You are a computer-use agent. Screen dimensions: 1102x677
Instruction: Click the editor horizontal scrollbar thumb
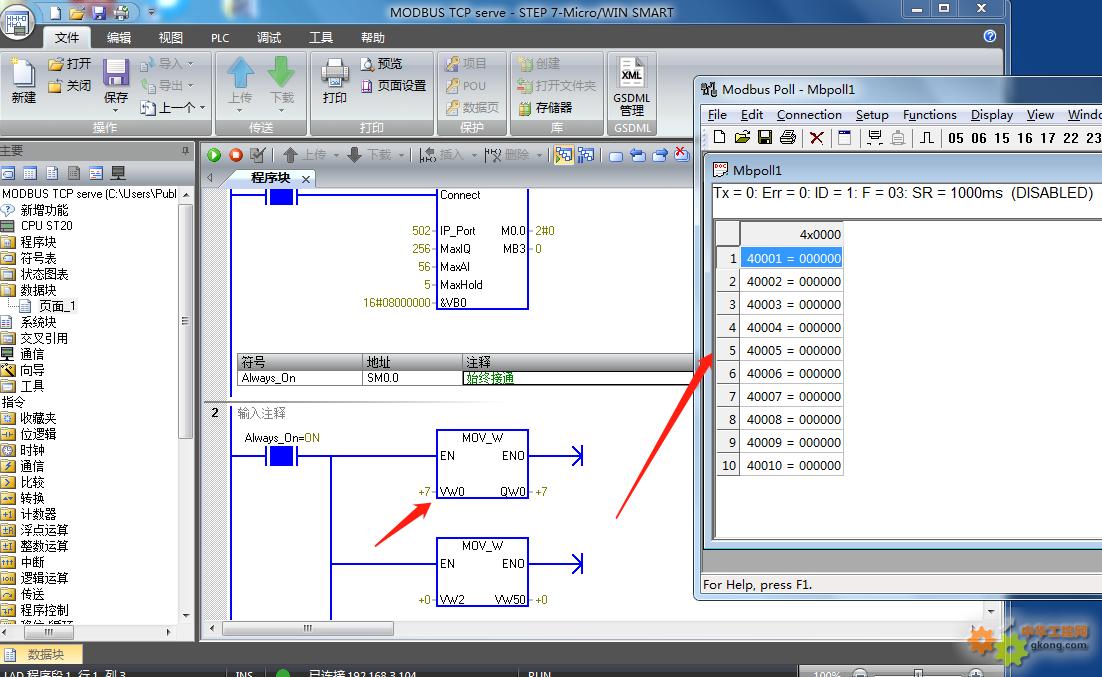pos(307,628)
